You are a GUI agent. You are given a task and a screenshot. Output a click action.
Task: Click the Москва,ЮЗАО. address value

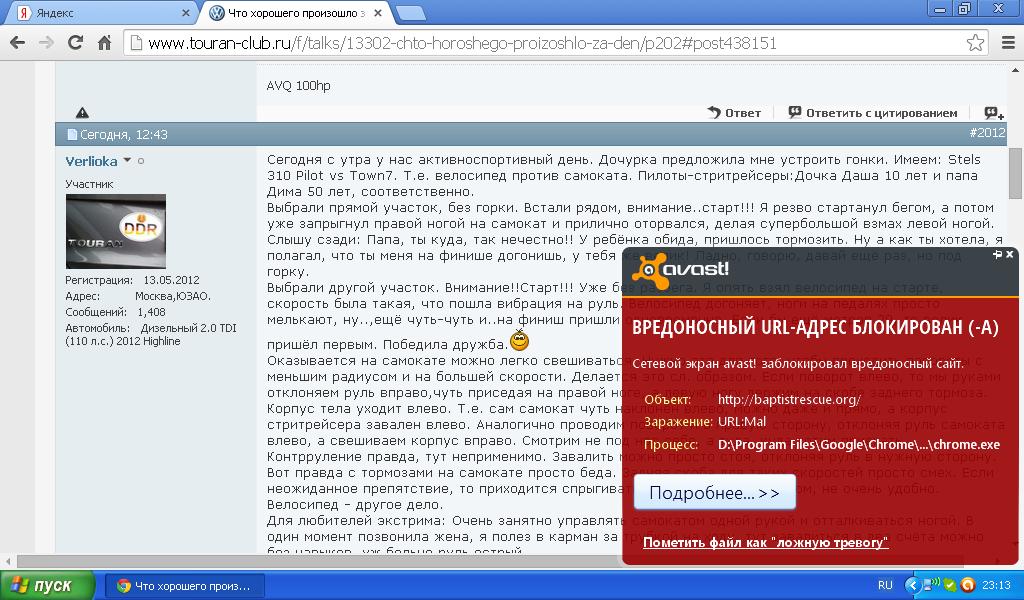[x=172, y=296]
